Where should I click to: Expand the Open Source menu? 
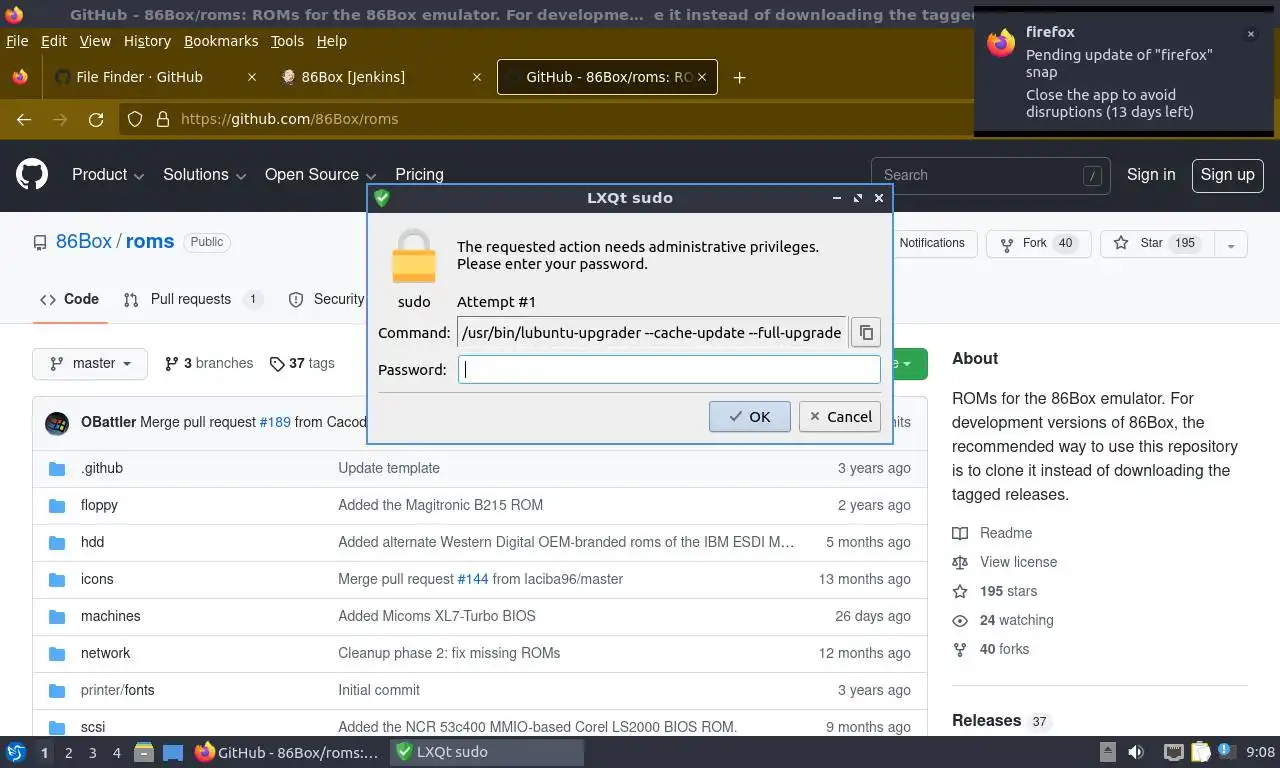pos(320,175)
